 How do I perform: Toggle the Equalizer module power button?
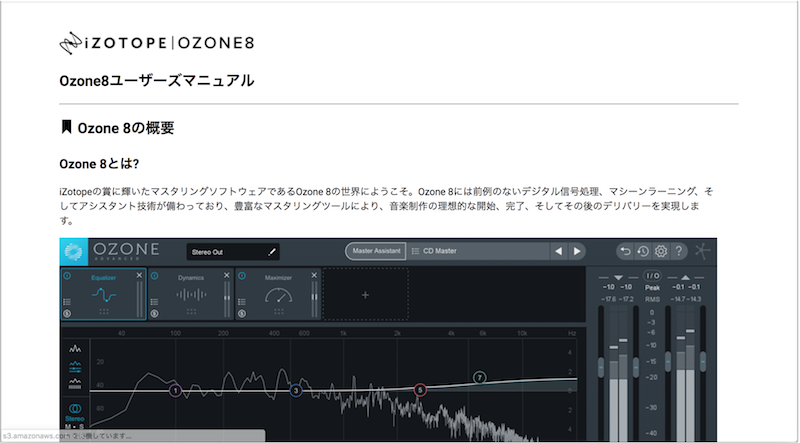67,276
